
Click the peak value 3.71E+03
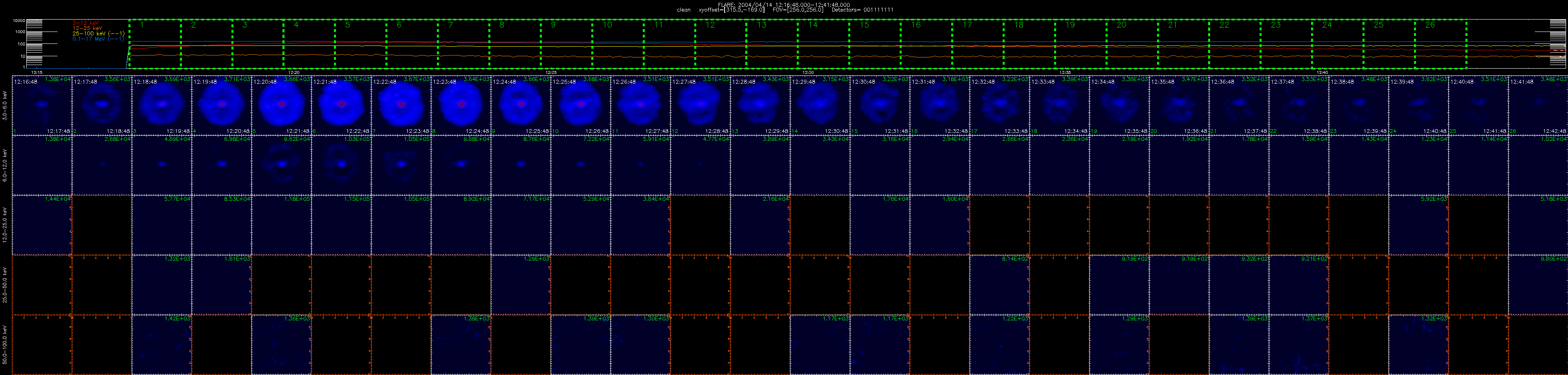pyautogui.click(x=238, y=80)
